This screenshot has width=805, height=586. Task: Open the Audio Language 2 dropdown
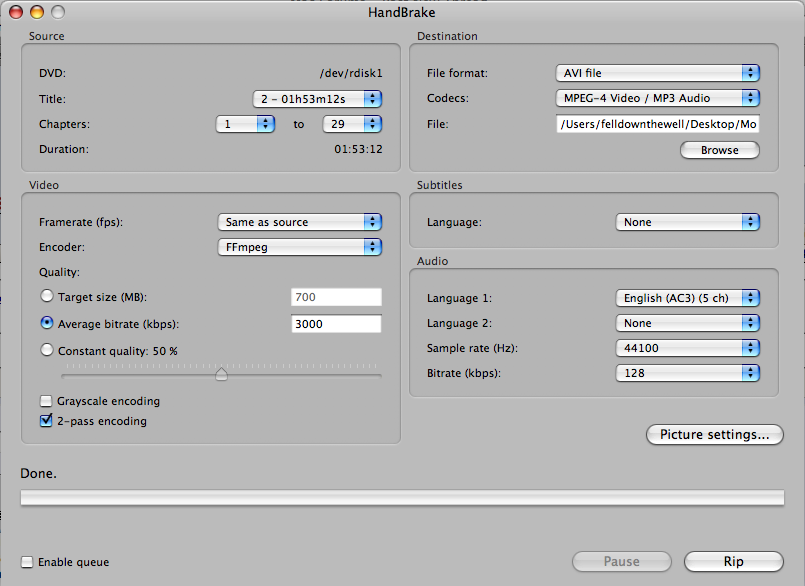(687, 323)
